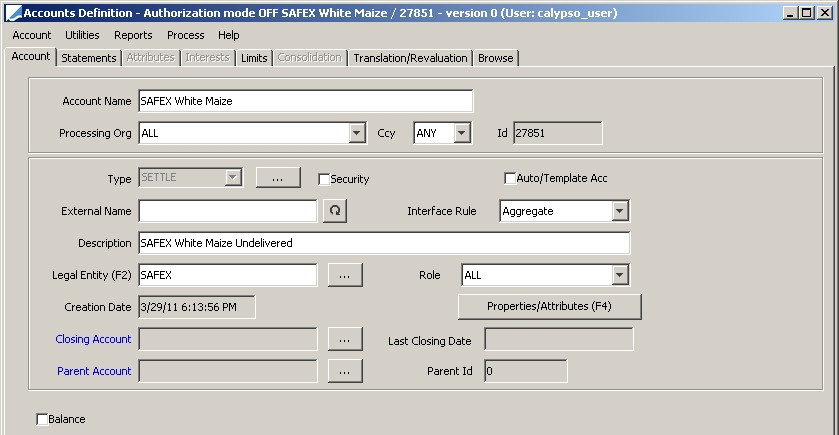Click the Parent Id field
Image resolution: width=839 pixels, height=435 pixels.
(x=525, y=371)
